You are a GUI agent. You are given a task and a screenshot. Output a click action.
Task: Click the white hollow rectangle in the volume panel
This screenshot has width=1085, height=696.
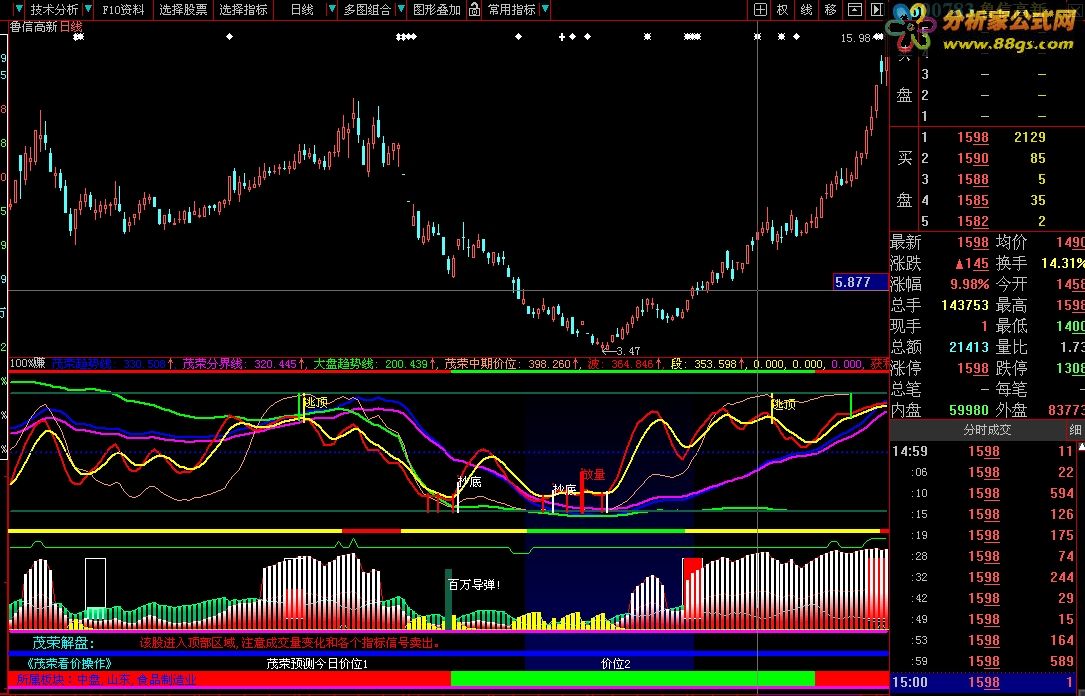coord(95,583)
